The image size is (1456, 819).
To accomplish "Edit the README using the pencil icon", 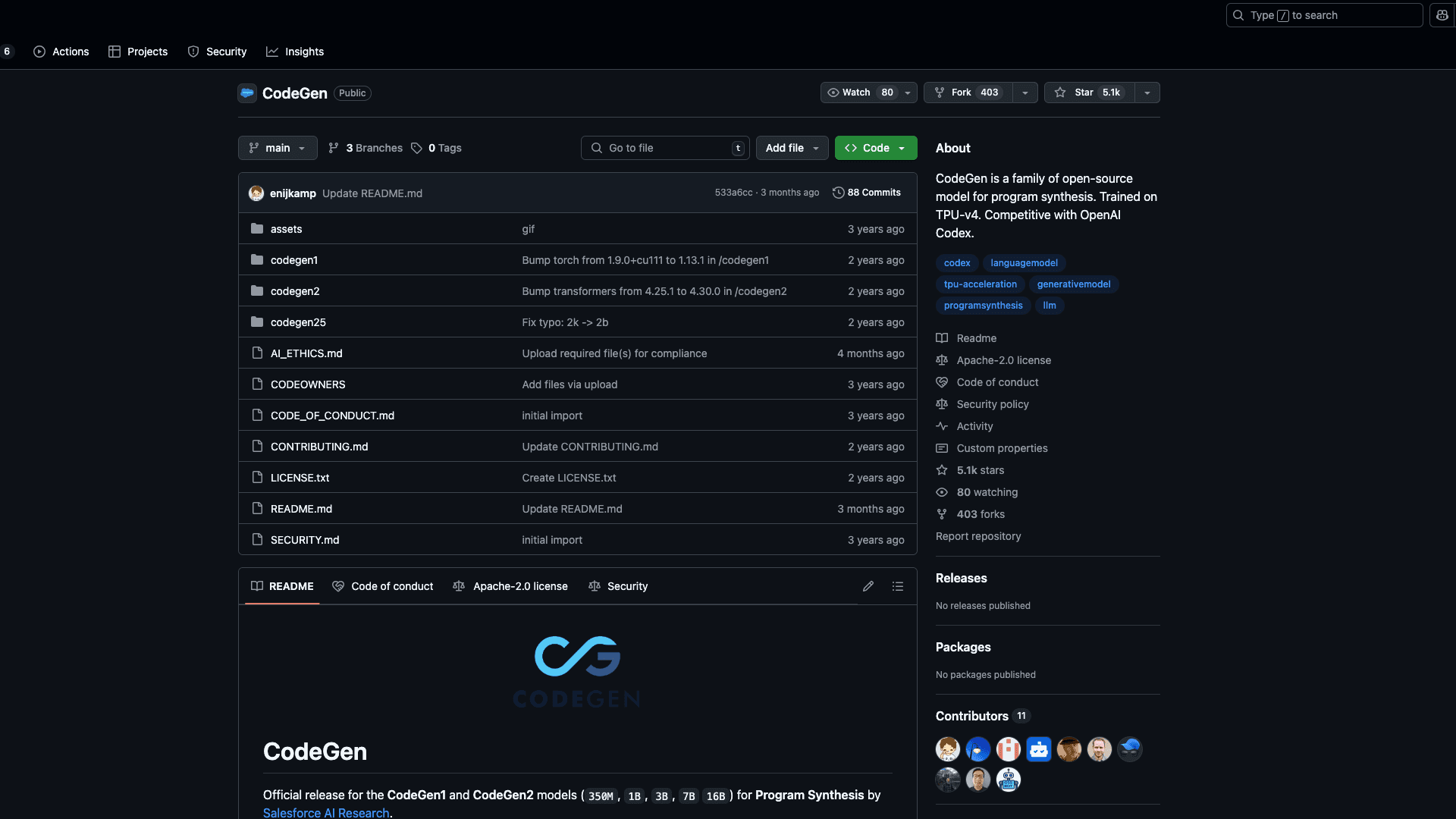I will [868, 586].
